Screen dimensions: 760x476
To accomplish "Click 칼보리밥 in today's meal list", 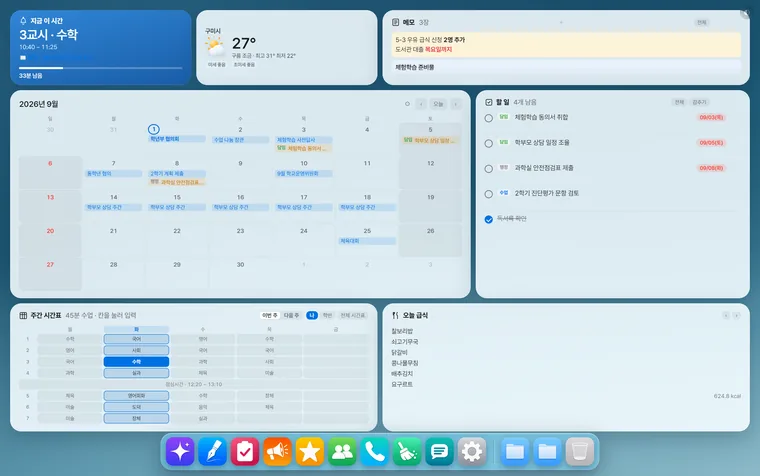I will (x=402, y=331).
